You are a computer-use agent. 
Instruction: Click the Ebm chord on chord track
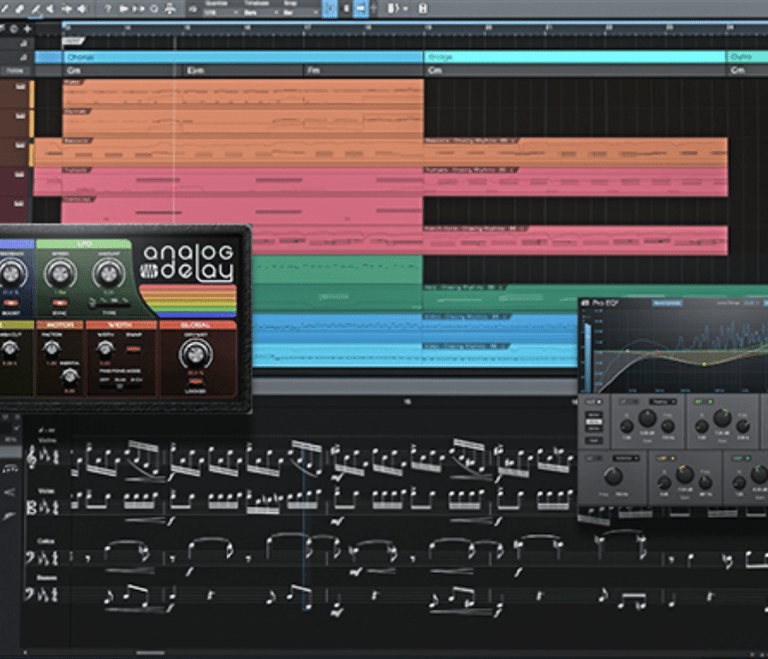(x=194, y=71)
